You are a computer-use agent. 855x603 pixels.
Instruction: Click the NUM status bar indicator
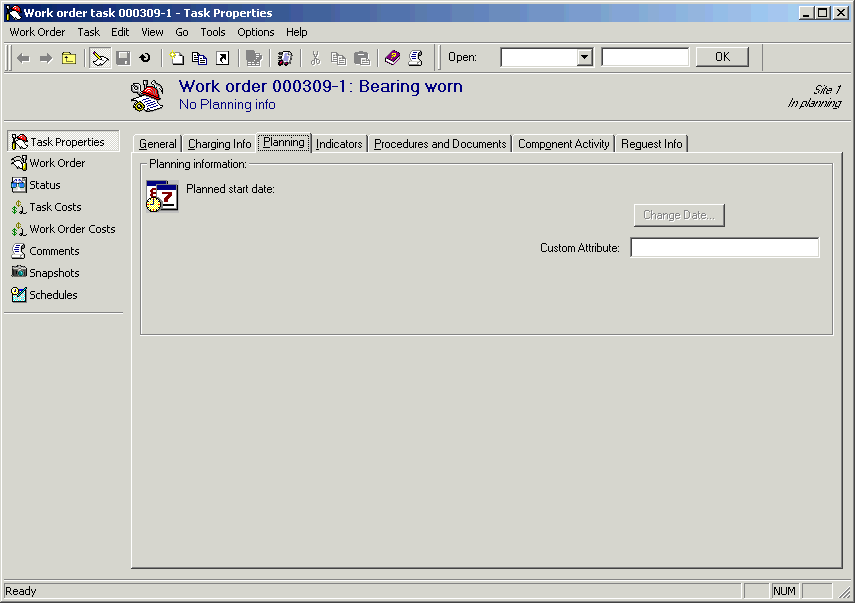click(784, 591)
